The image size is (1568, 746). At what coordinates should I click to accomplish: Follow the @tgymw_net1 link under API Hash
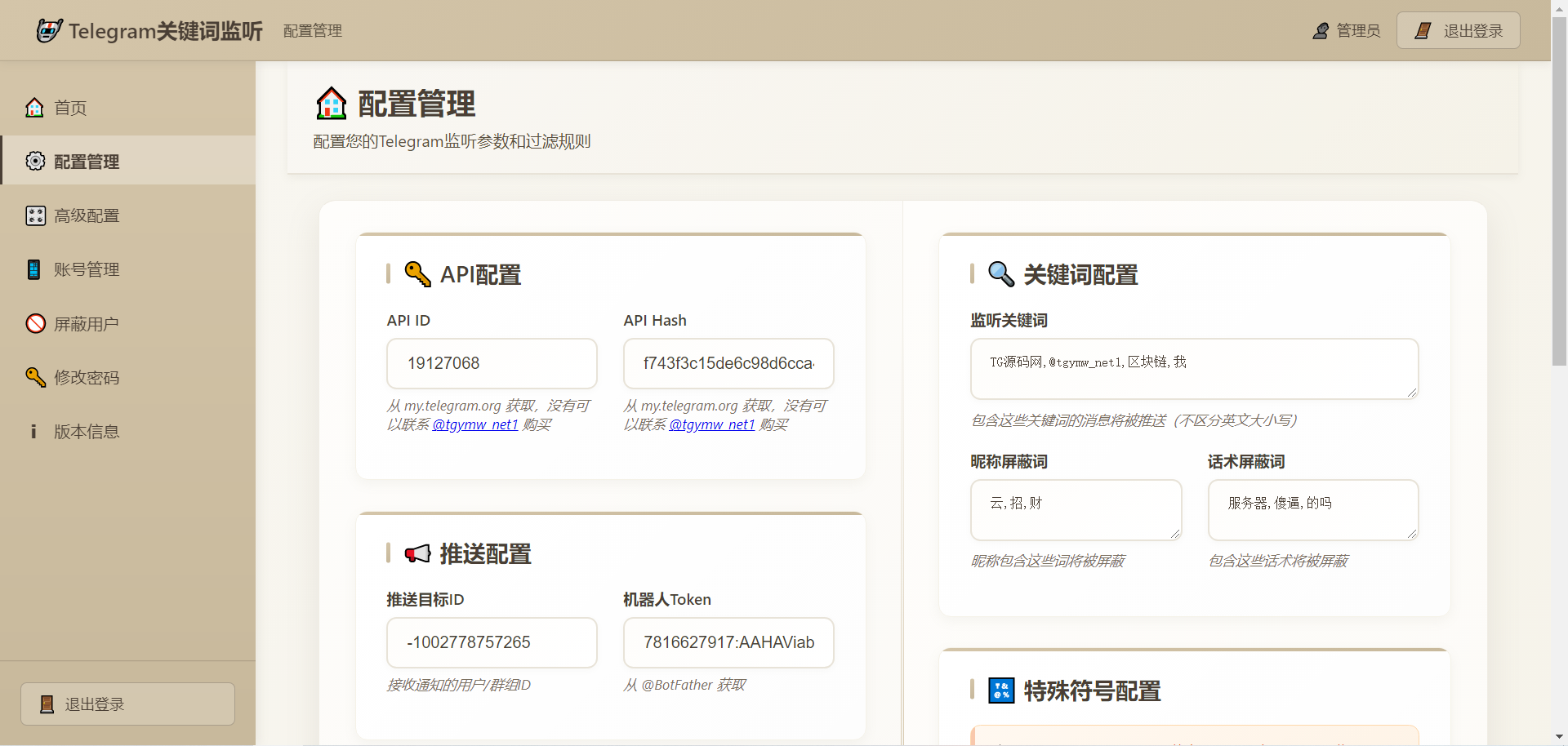tap(711, 424)
